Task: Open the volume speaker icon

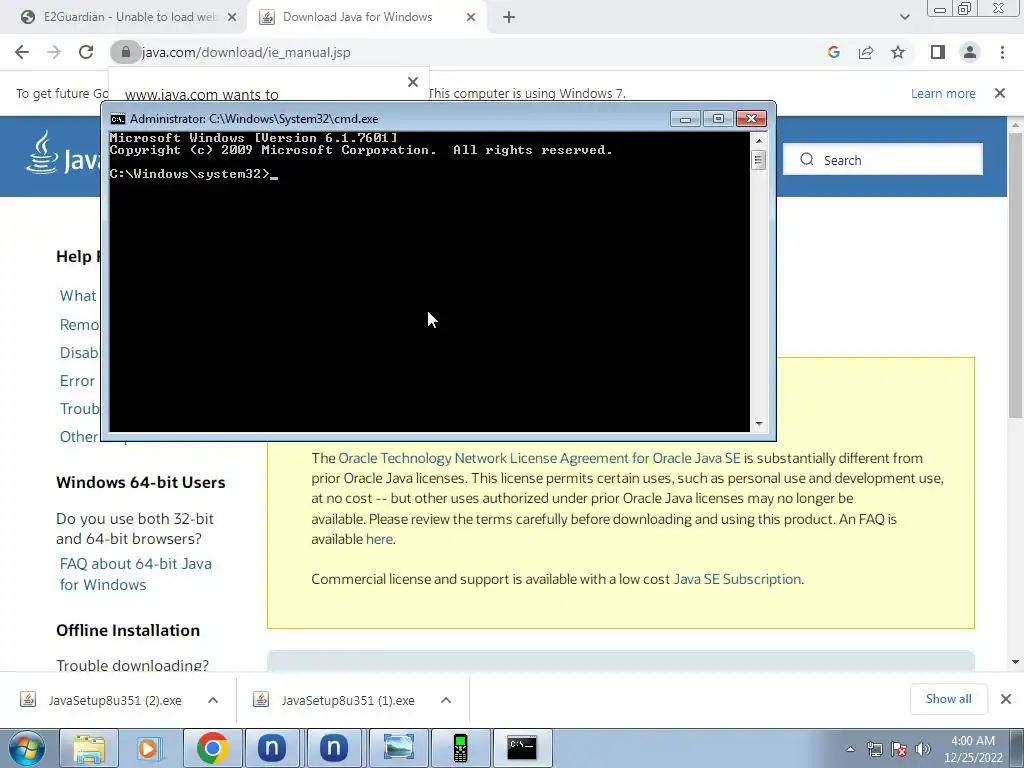Action: click(x=922, y=749)
